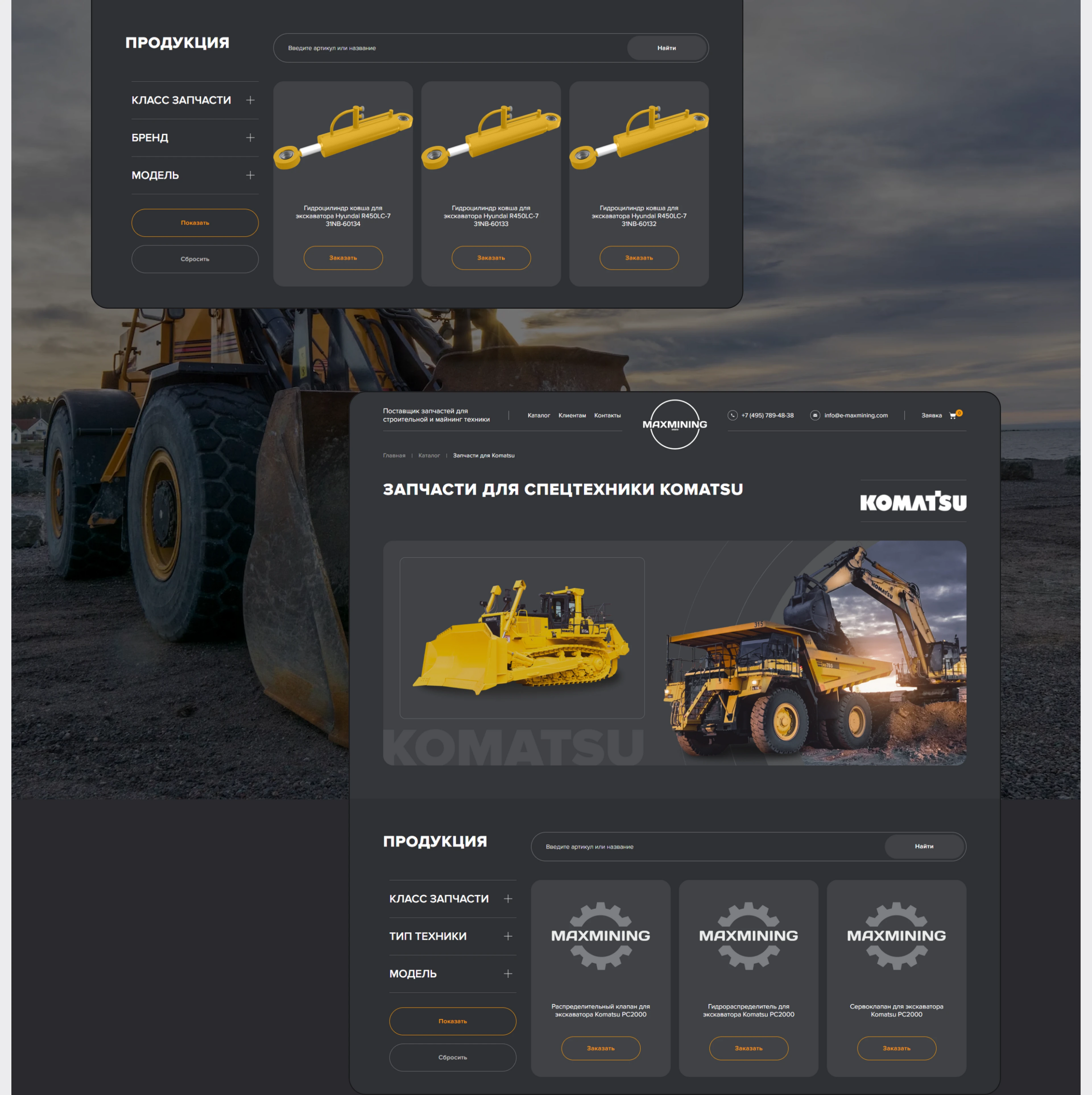
Task: Expand the ТИП ТЕХНИКИ filter
Action: (508, 936)
